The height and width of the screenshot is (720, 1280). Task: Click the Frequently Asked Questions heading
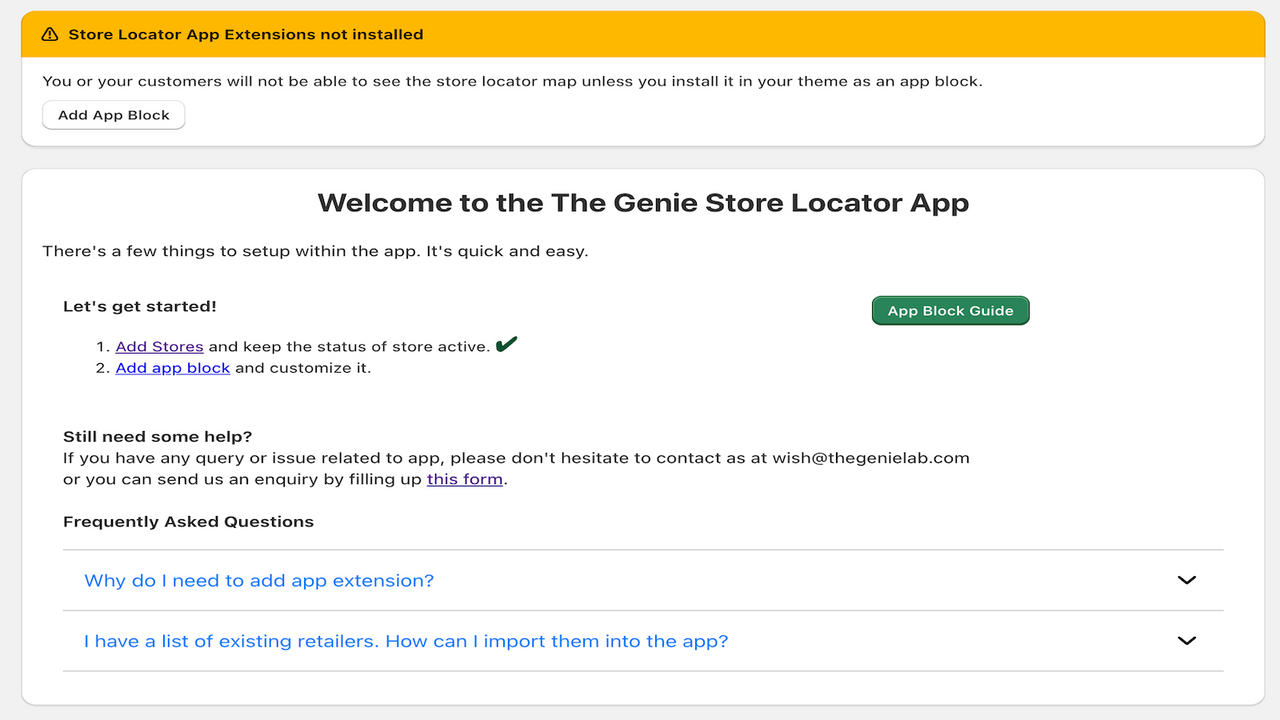tap(188, 521)
